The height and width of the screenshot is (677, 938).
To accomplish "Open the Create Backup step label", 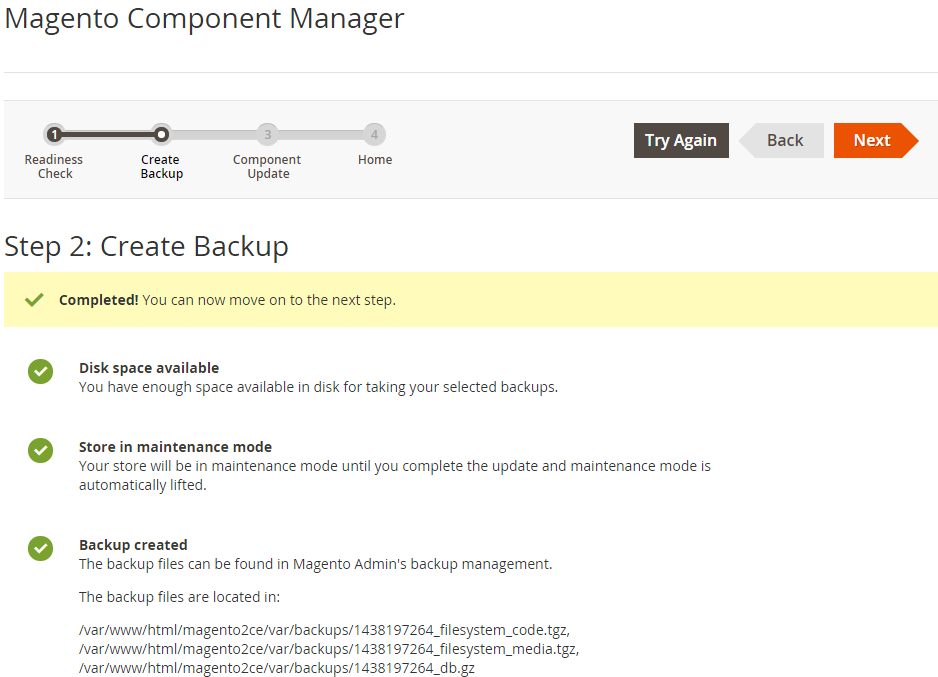I will point(162,166).
